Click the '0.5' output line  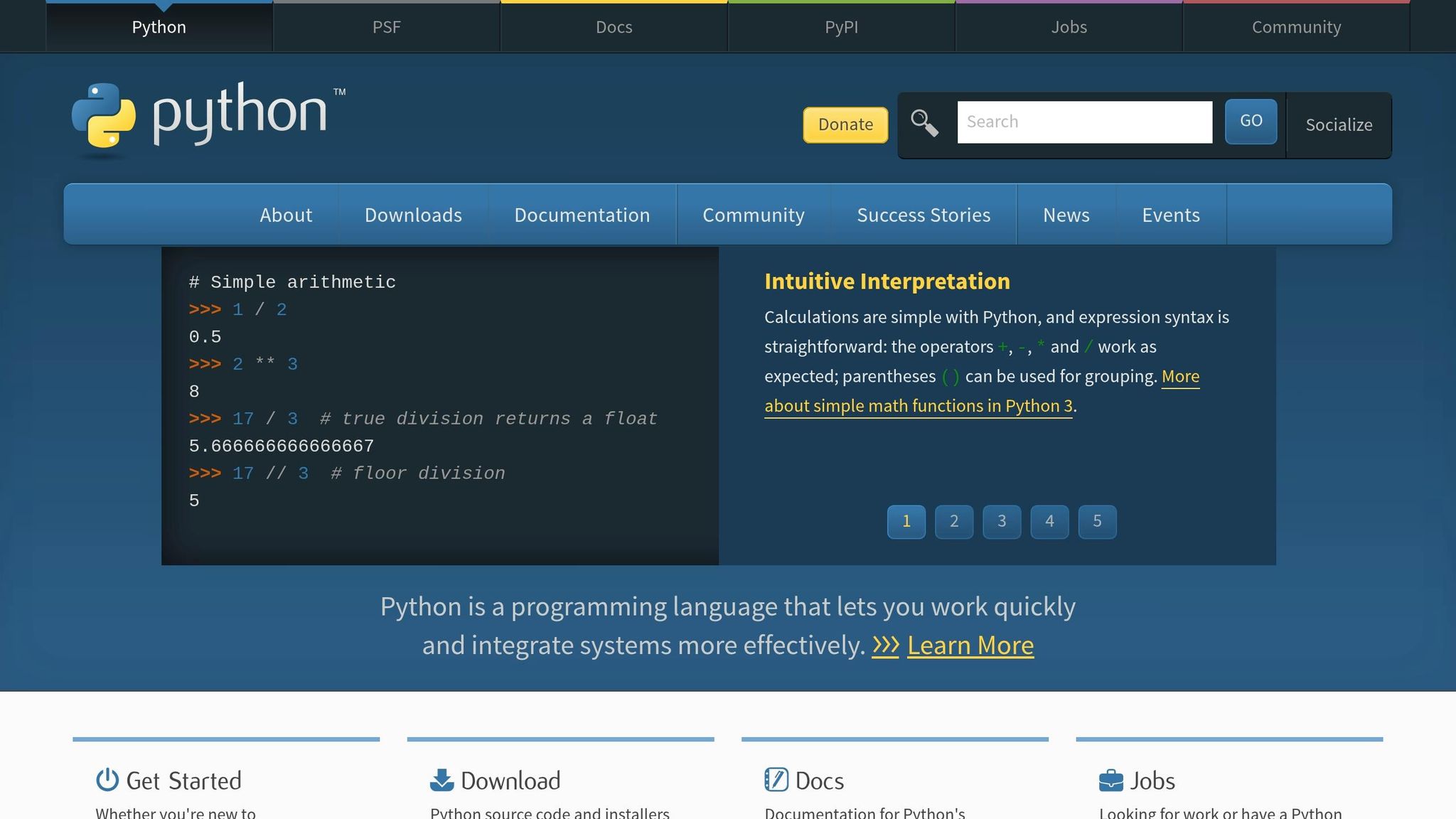click(205, 337)
